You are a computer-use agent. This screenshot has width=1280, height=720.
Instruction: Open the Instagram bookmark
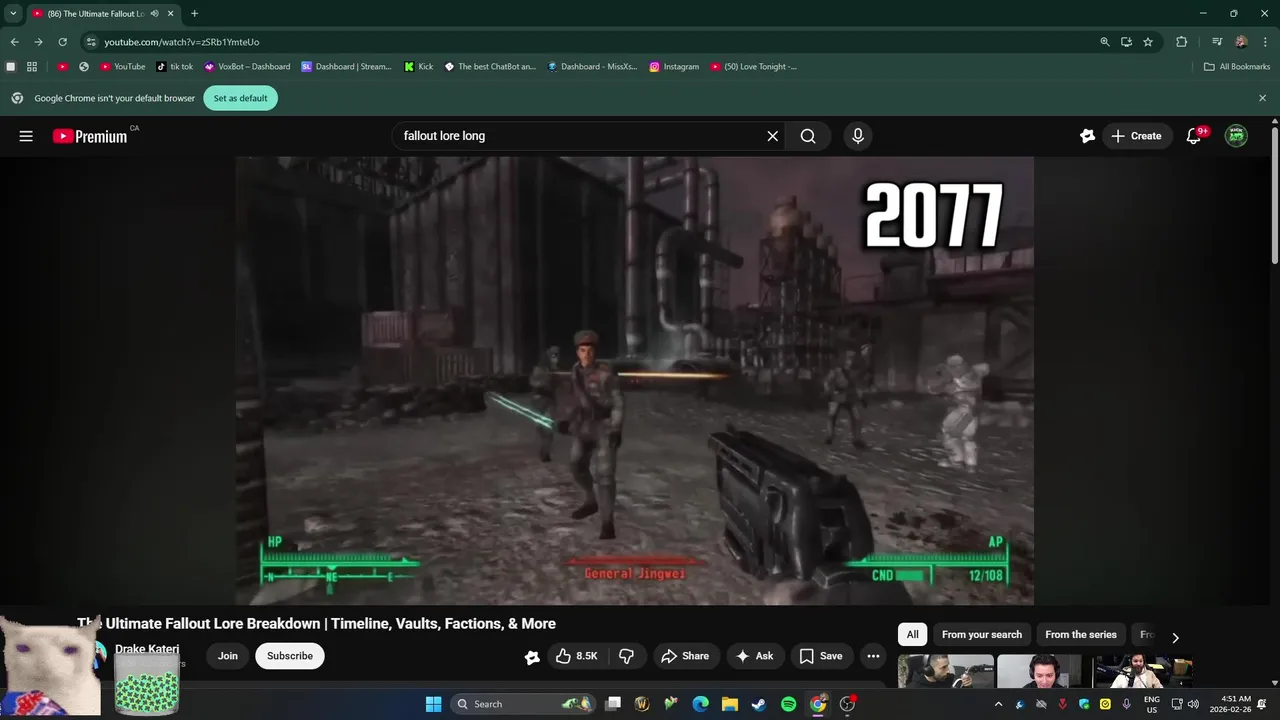click(x=674, y=67)
